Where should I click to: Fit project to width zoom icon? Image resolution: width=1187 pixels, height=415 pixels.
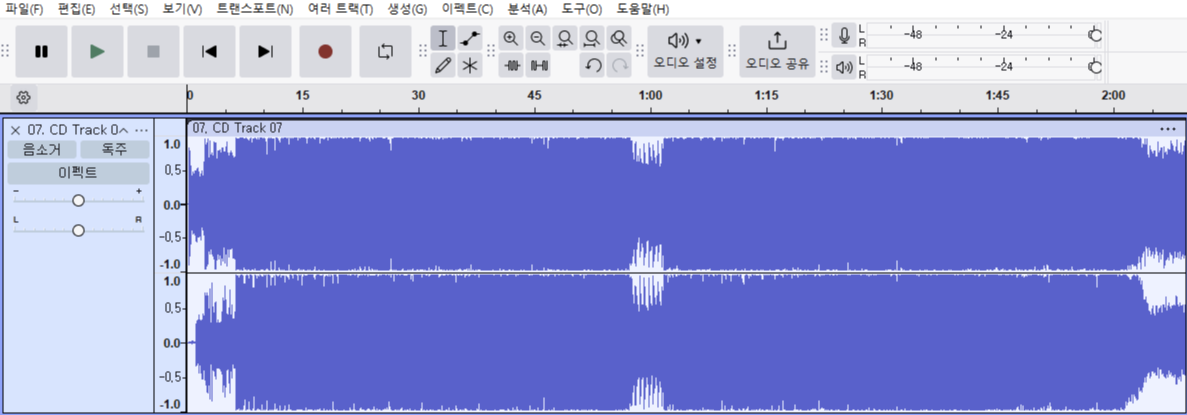click(592, 39)
